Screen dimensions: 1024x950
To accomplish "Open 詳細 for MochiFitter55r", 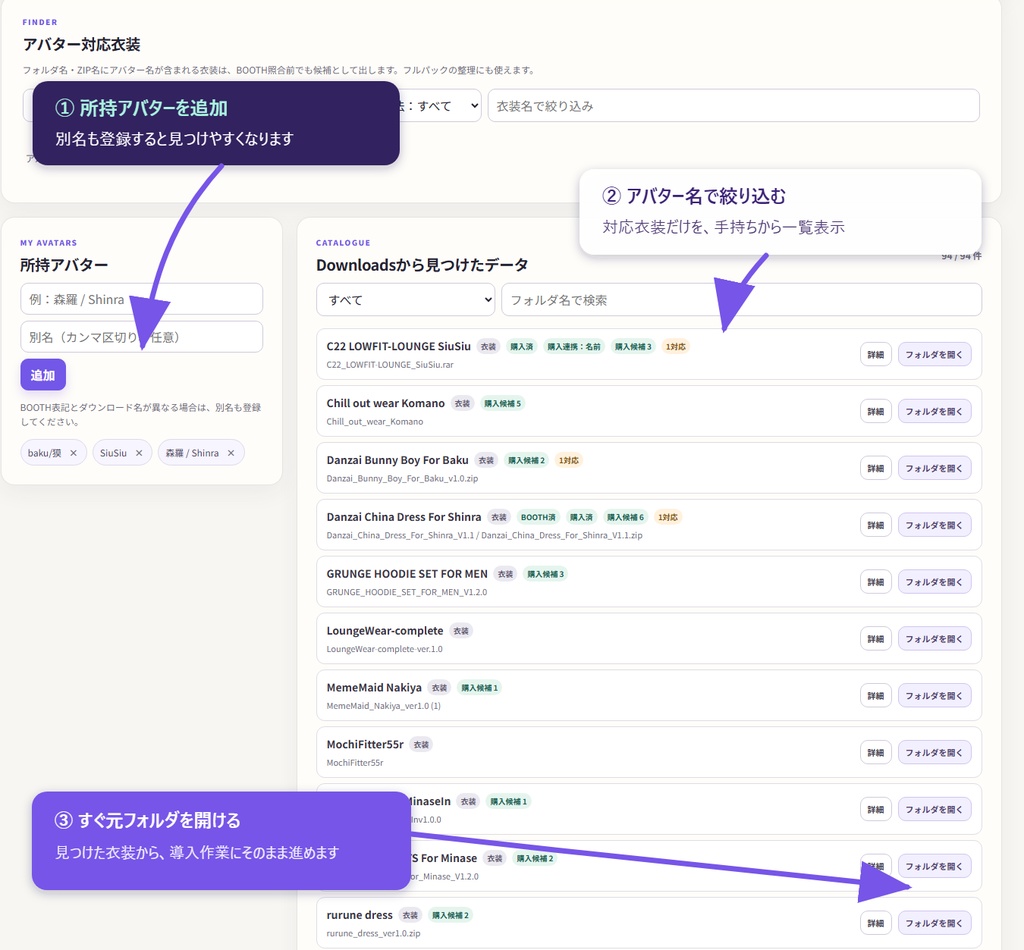I will pyautogui.click(x=876, y=752).
